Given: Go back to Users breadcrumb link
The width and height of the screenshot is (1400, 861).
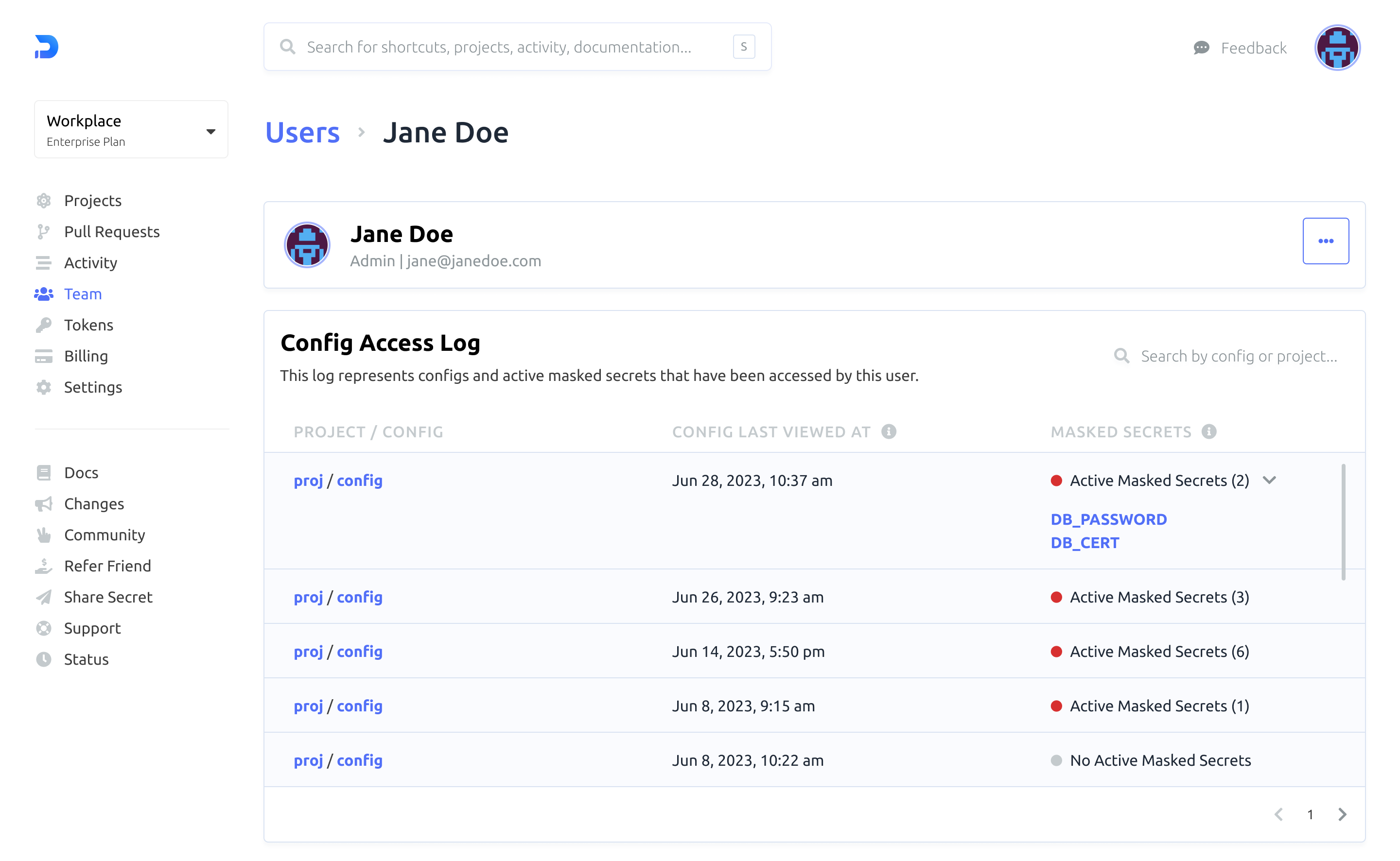Looking at the screenshot, I should click(x=302, y=133).
